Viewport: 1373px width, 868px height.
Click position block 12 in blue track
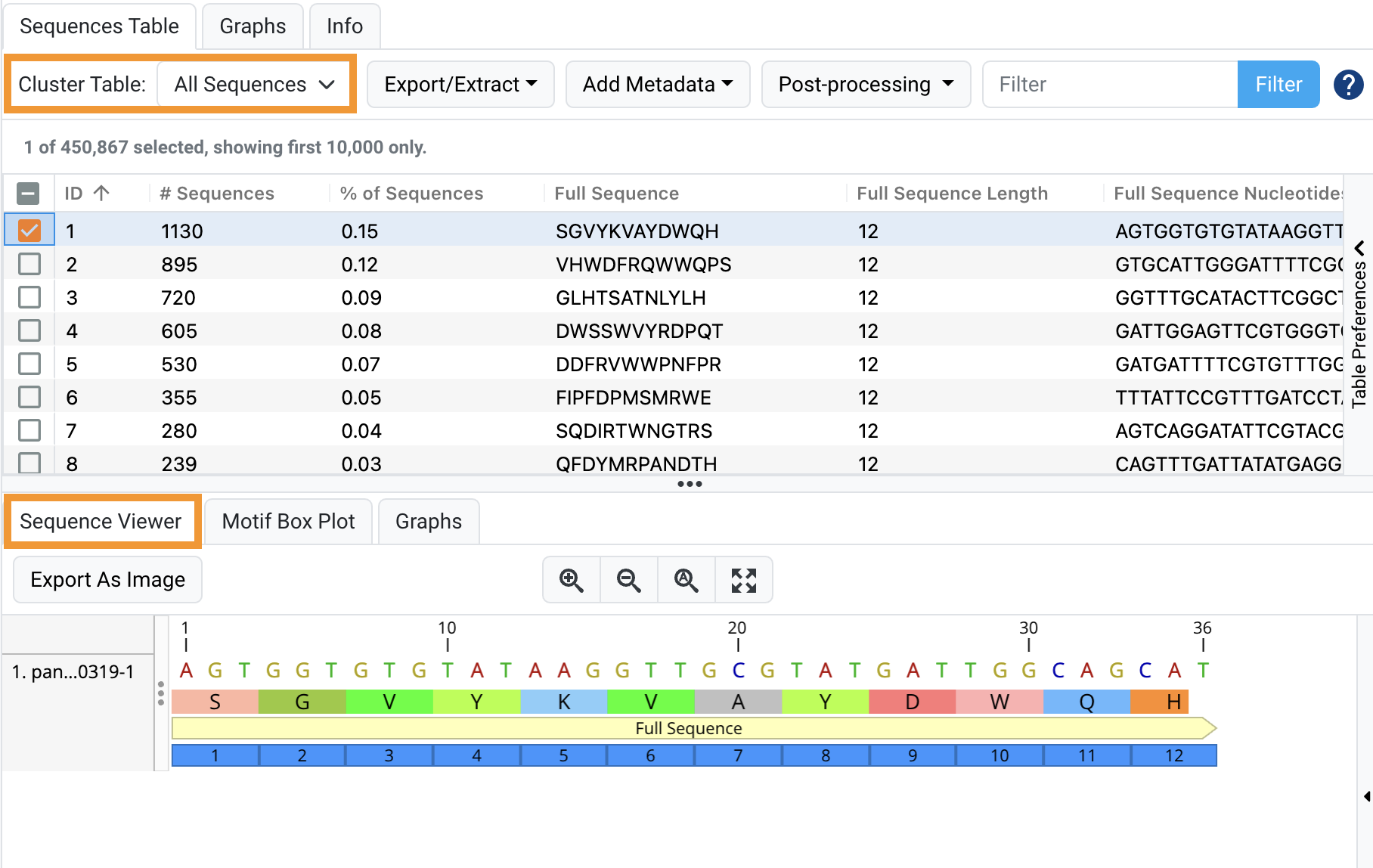tap(1174, 755)
